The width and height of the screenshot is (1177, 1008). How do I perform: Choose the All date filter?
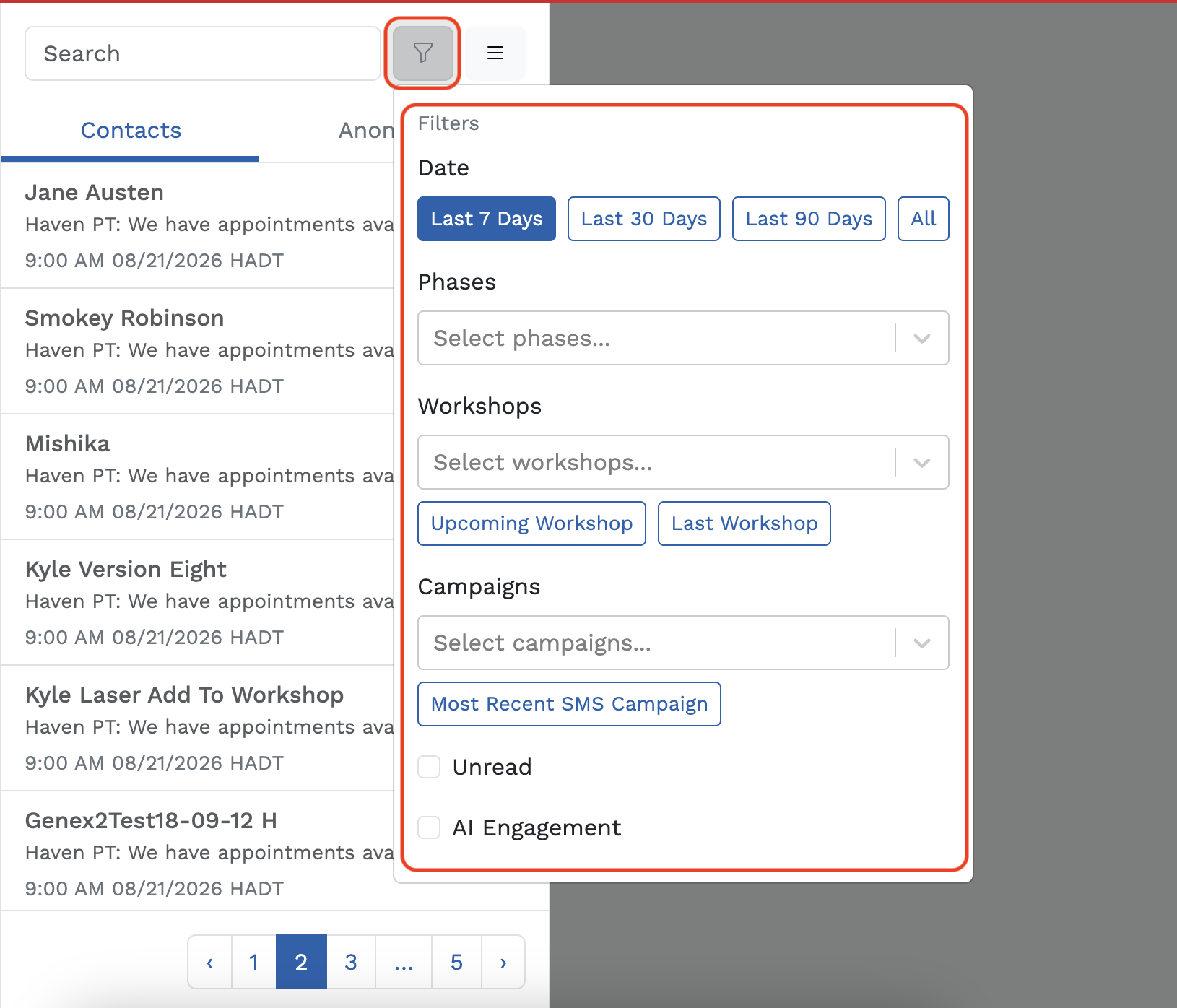pos(924,219)
